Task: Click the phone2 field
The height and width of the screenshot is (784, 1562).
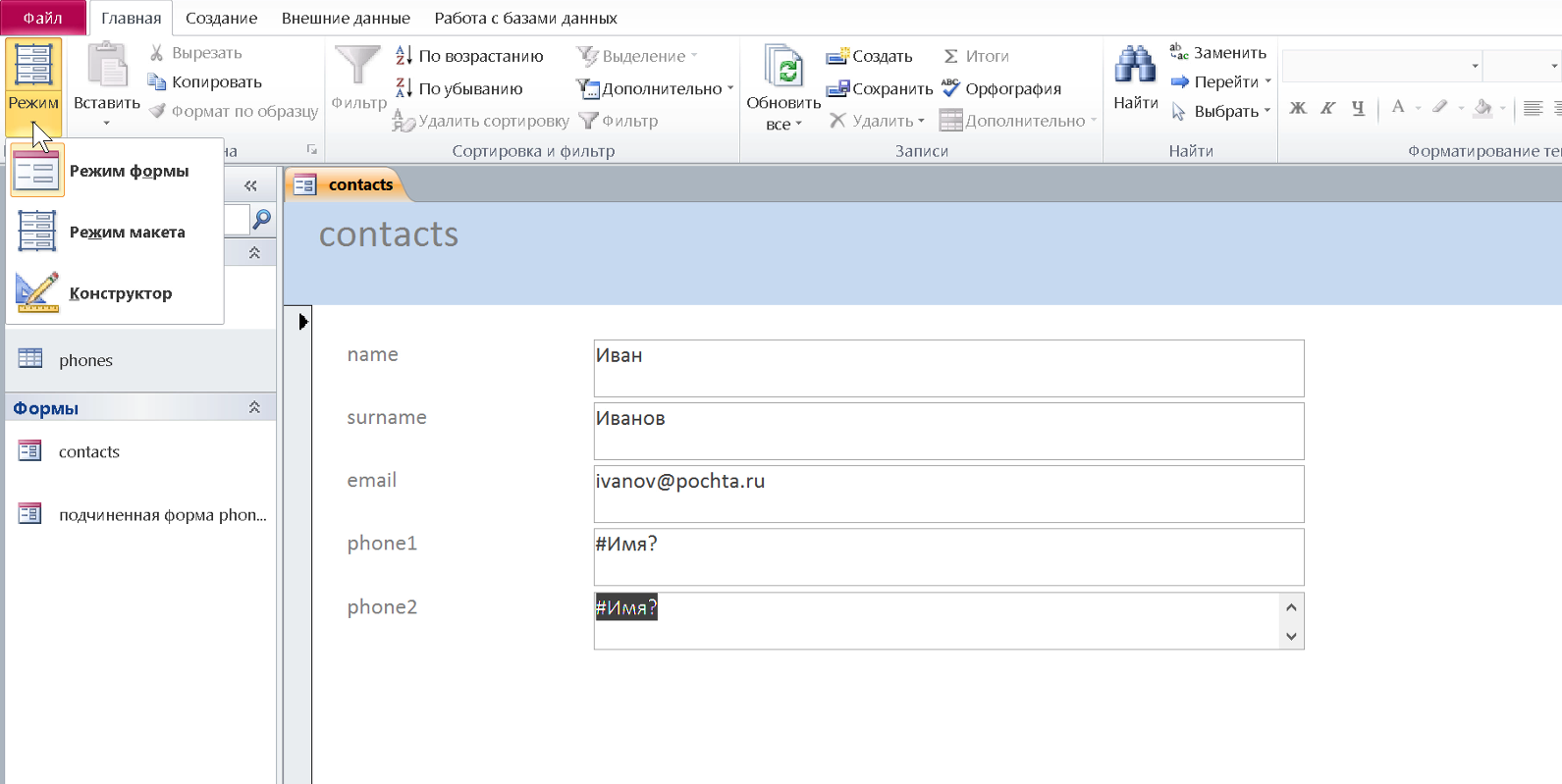Action: [948, 620]
